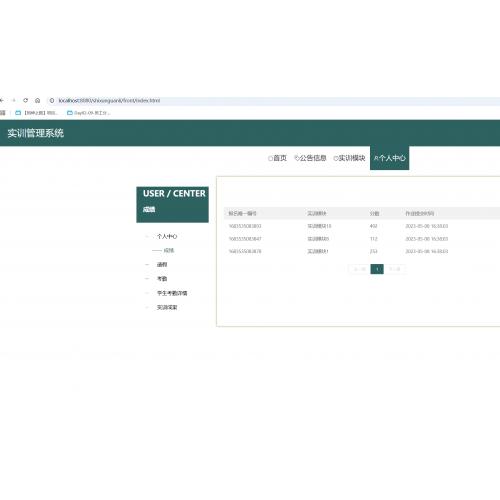Viewport: 500px width, 500px height.
Task: Click the 实训管理系统 site title
Action: coord(36,133)
